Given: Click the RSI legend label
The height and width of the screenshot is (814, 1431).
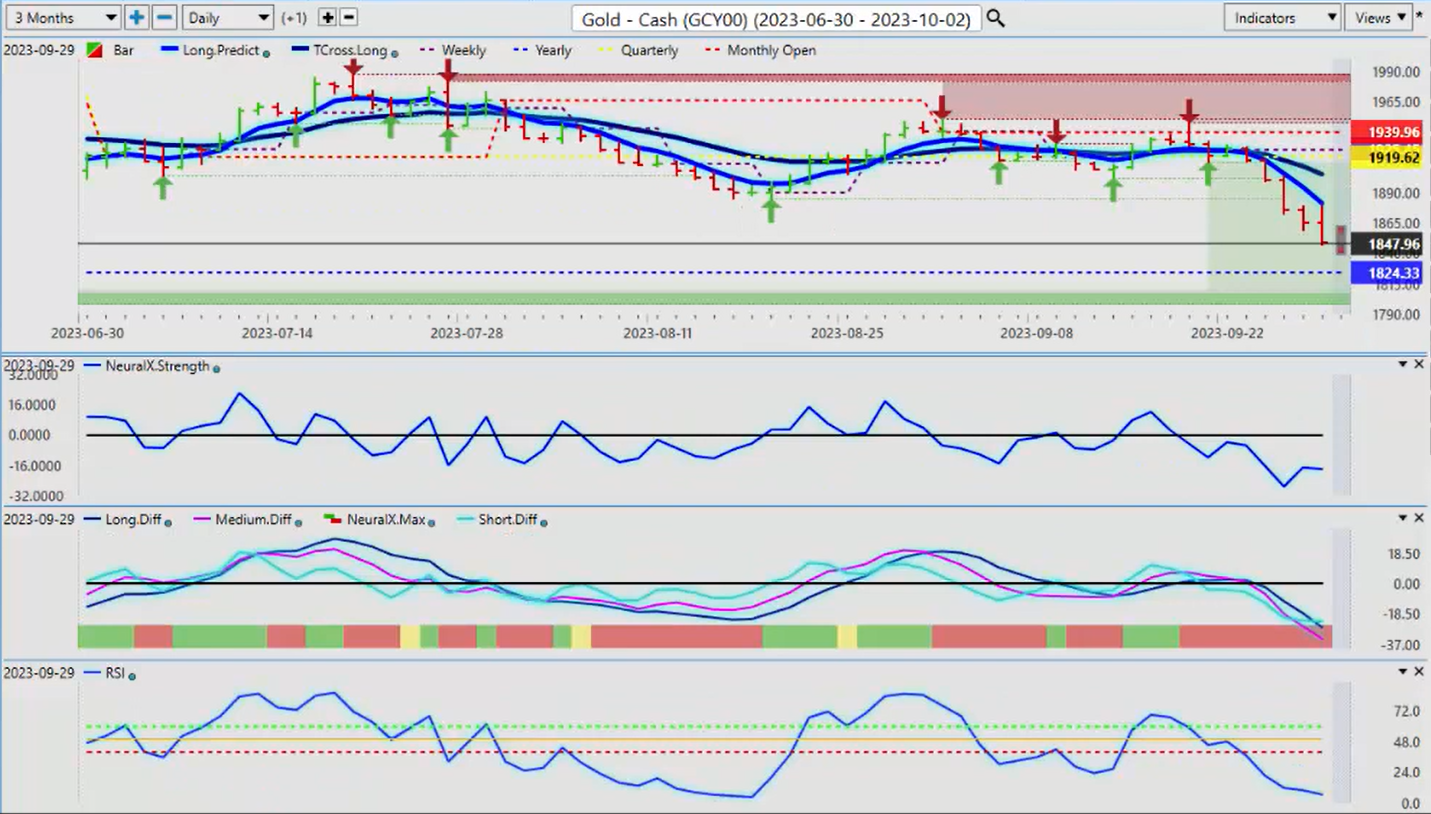Looking at the screenshot, I should click(115, 673).
